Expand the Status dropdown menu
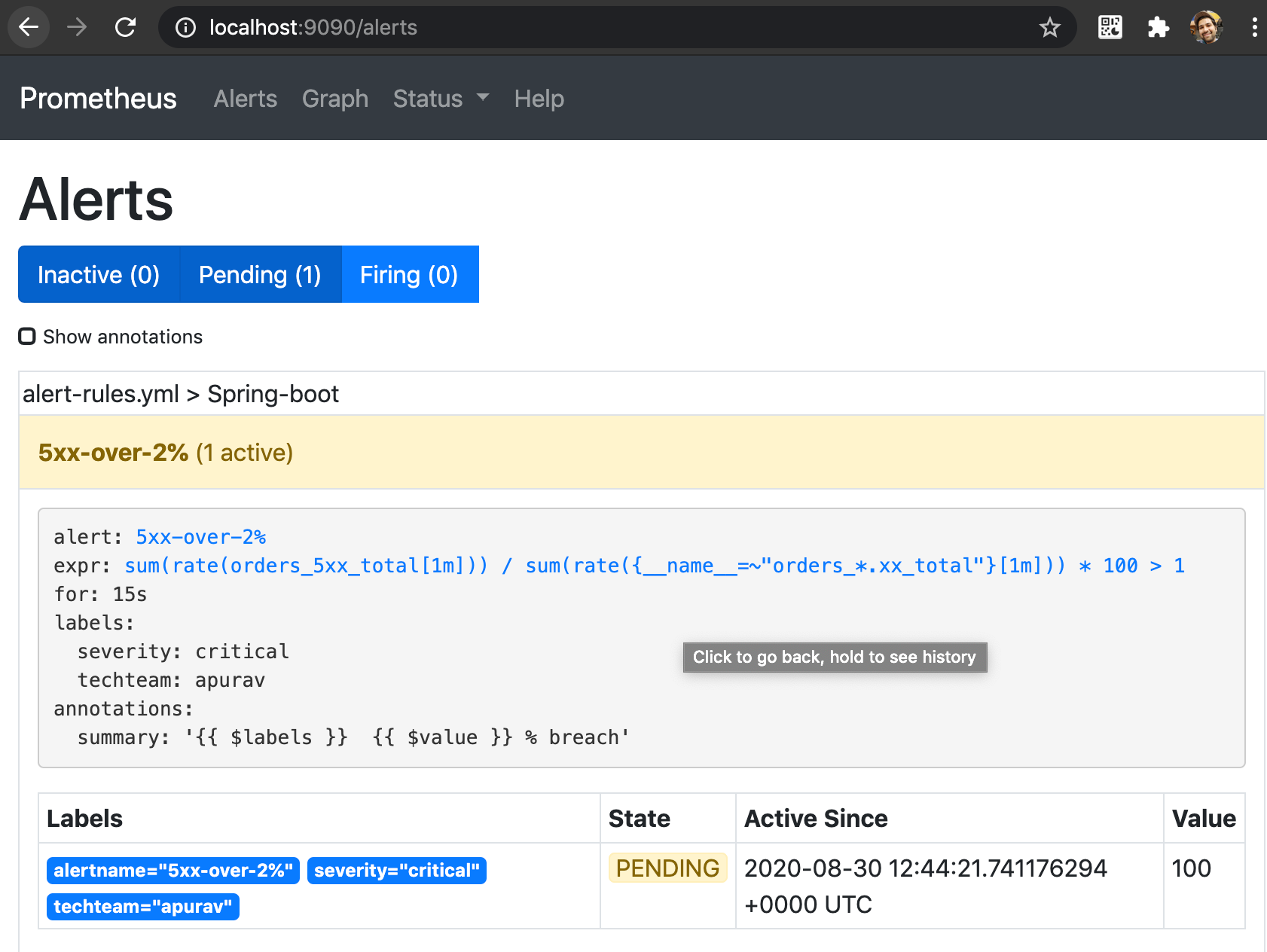 [441, 99]
